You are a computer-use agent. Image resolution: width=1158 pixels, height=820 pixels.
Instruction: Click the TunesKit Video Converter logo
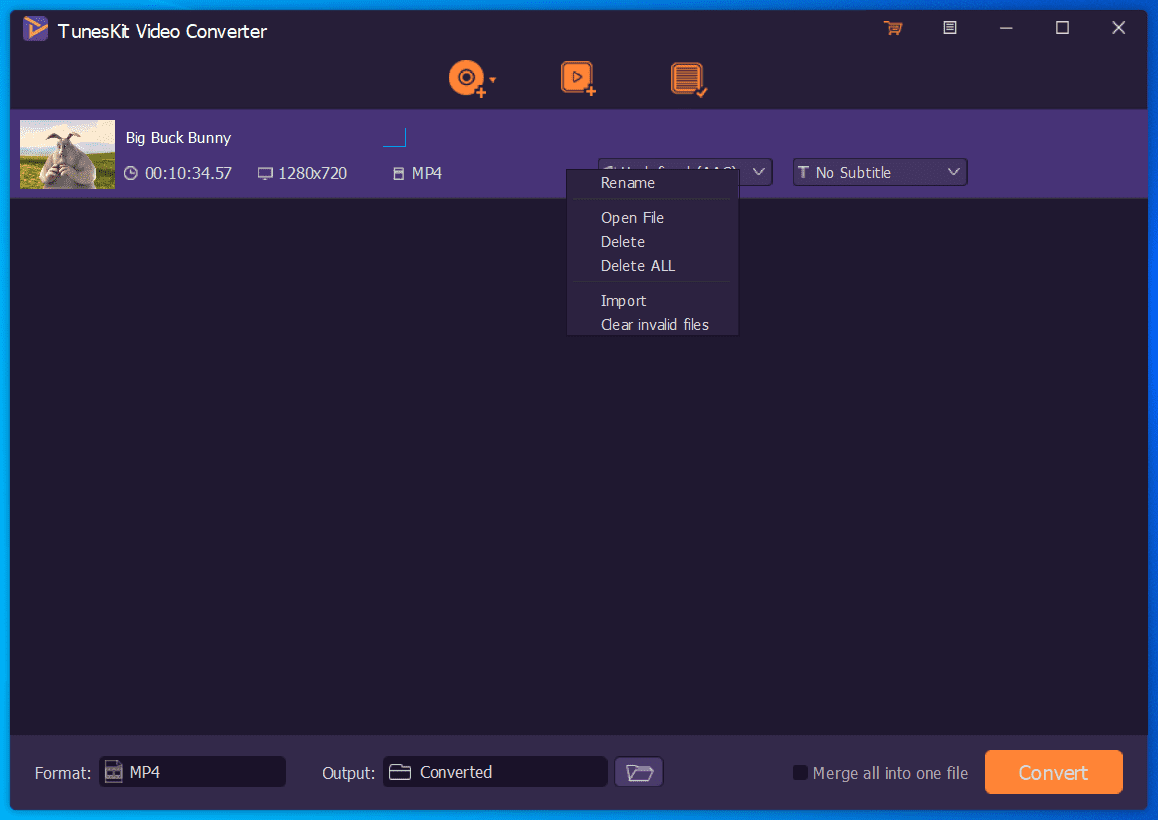35,29
